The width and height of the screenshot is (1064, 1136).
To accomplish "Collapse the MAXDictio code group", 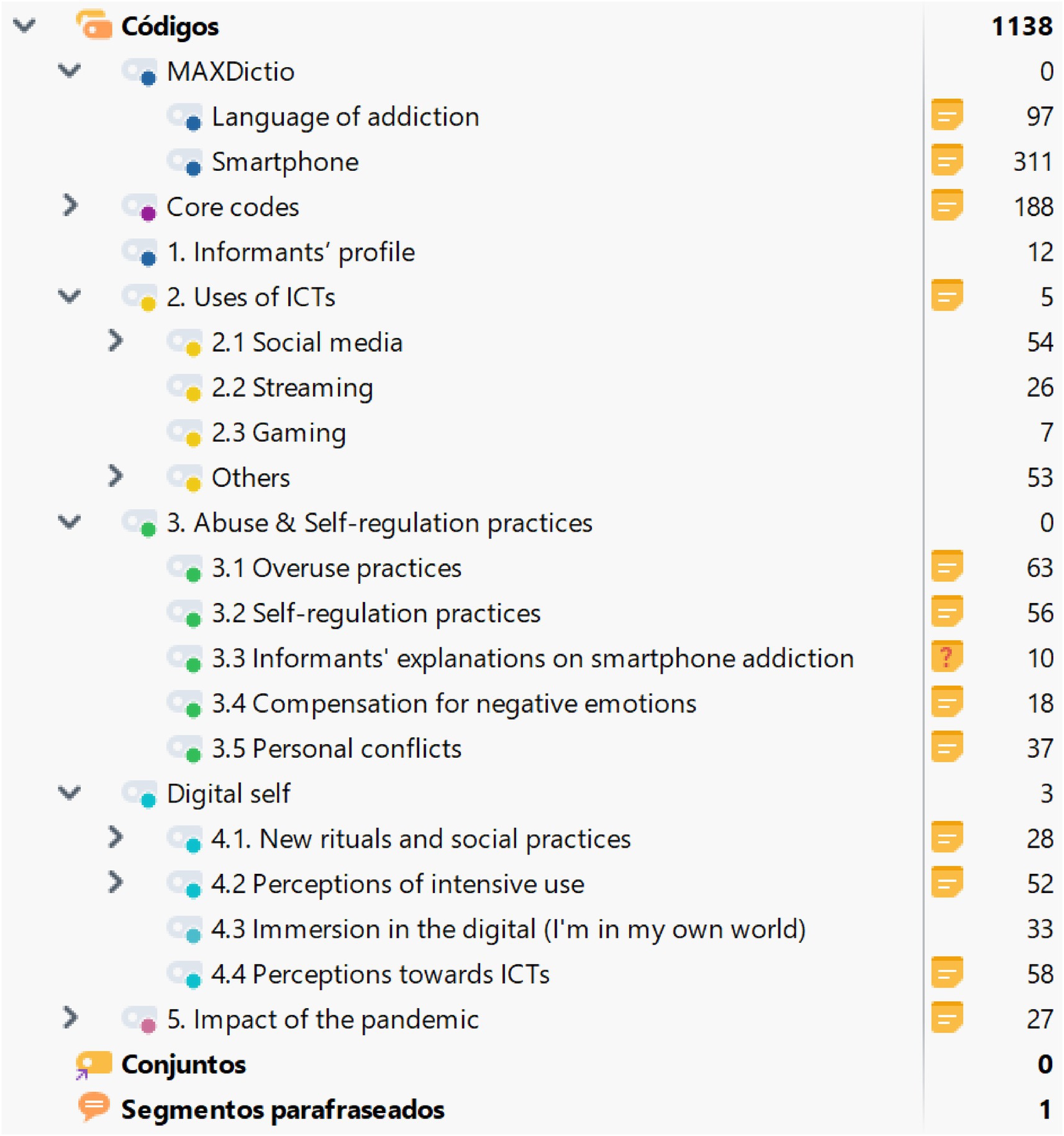I will pos(70,71).
